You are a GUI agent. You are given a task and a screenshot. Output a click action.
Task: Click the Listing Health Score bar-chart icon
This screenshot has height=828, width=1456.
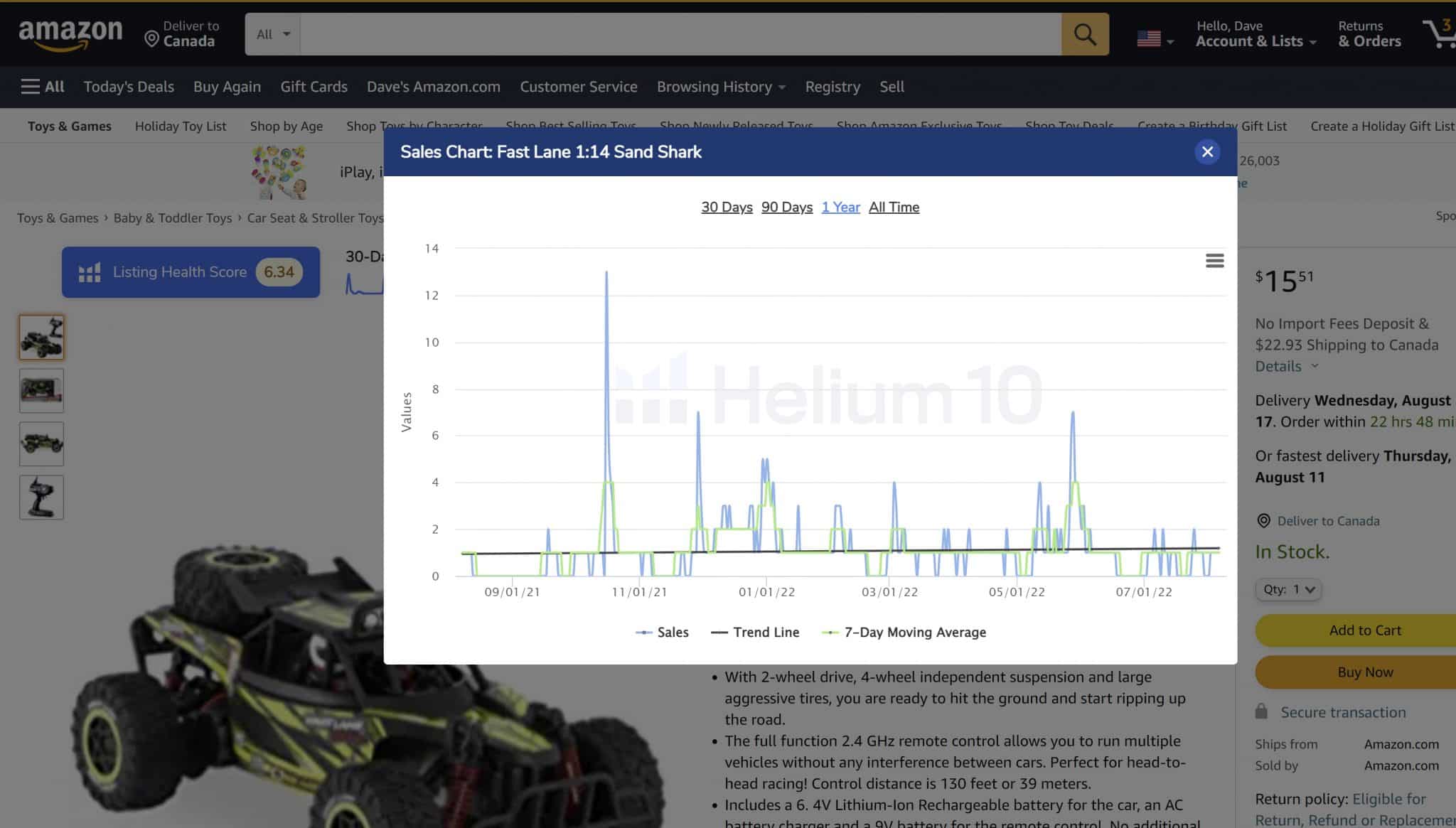click(x=90, y=272)
